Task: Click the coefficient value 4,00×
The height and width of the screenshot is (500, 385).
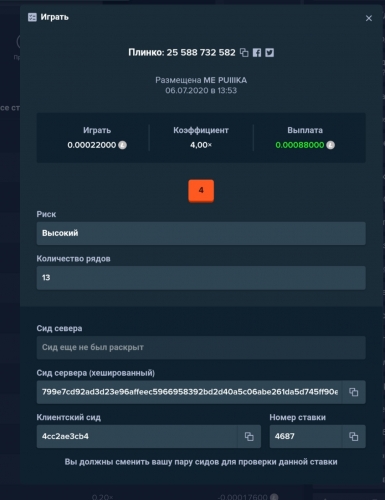Action: tap(201, 145)
